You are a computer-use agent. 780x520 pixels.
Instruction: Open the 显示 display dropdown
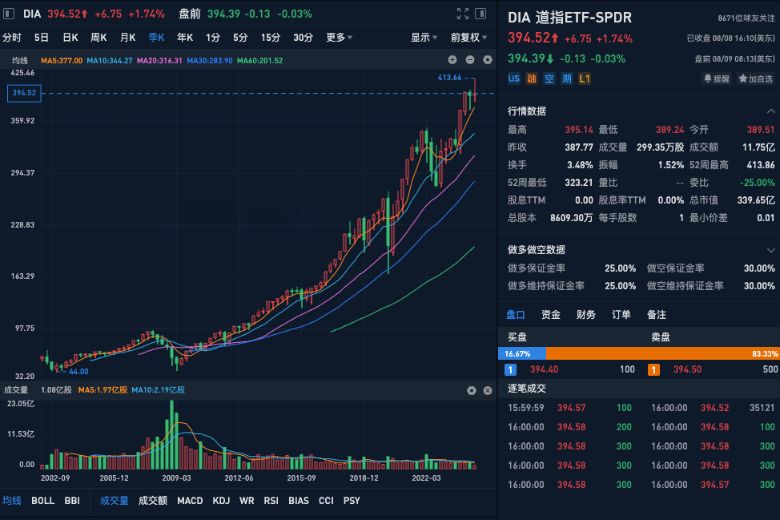coord(424,37)
